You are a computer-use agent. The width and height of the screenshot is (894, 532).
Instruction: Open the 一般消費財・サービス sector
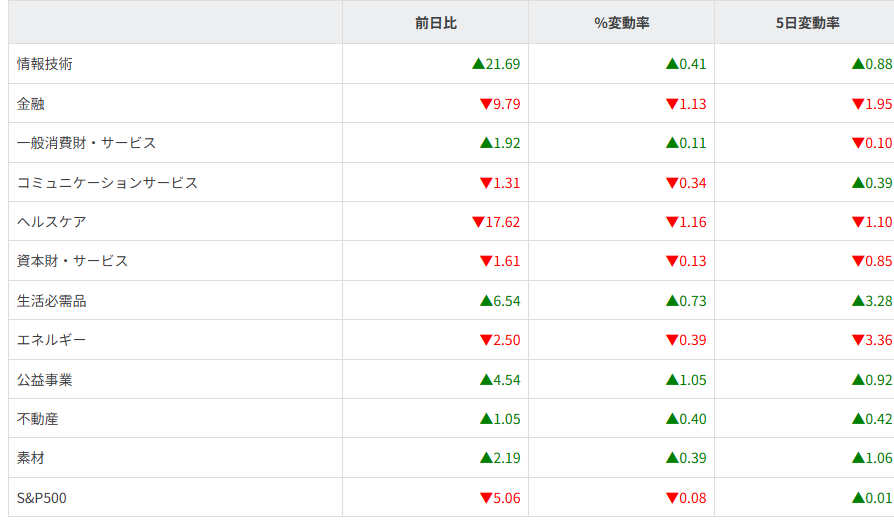click(87, 143)
